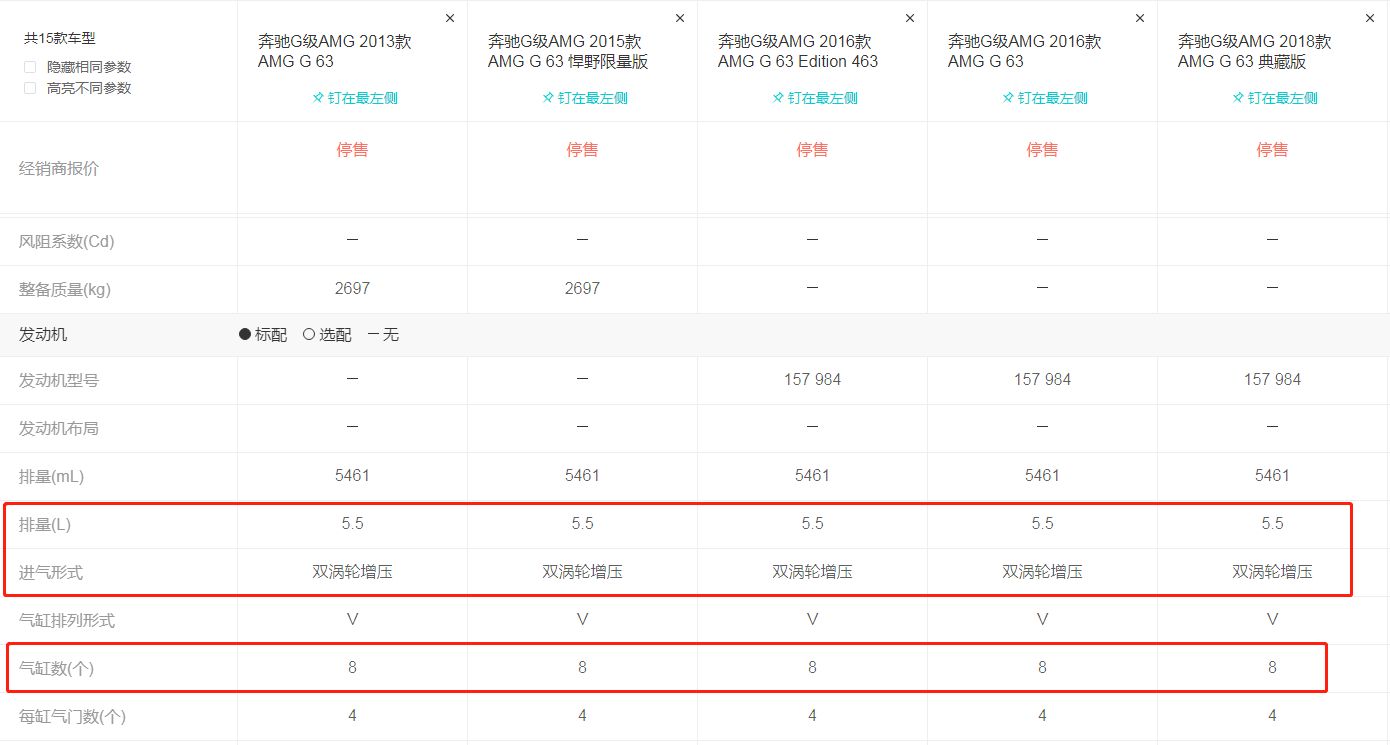This screenshot has width=1390, height=745.
Task: Click the ○ 选配 legend item
Action: [327, 334]
